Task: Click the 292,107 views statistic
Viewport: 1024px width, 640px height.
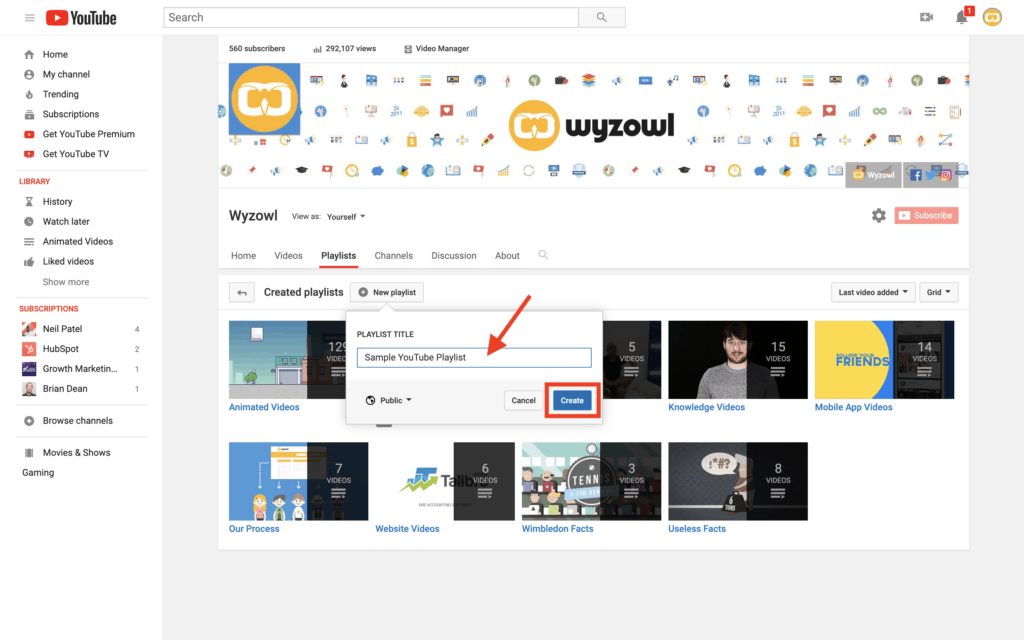Action: coord(345,48)
